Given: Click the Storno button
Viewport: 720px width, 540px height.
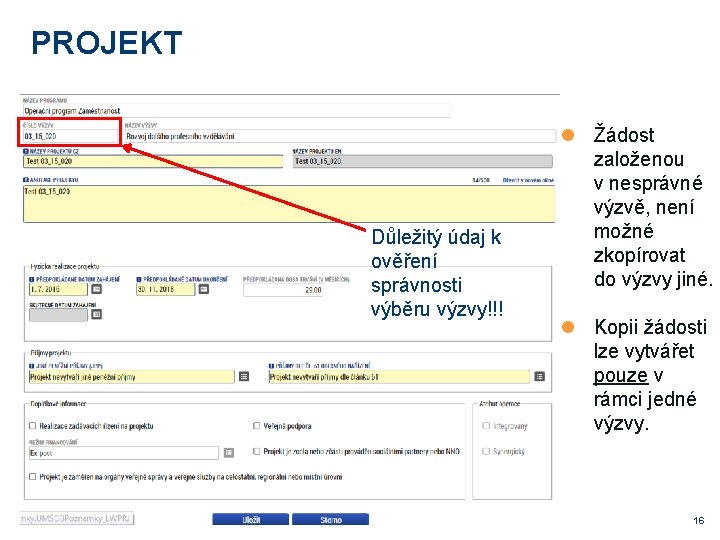Looking at the screenshot, I should click(331, 519).
